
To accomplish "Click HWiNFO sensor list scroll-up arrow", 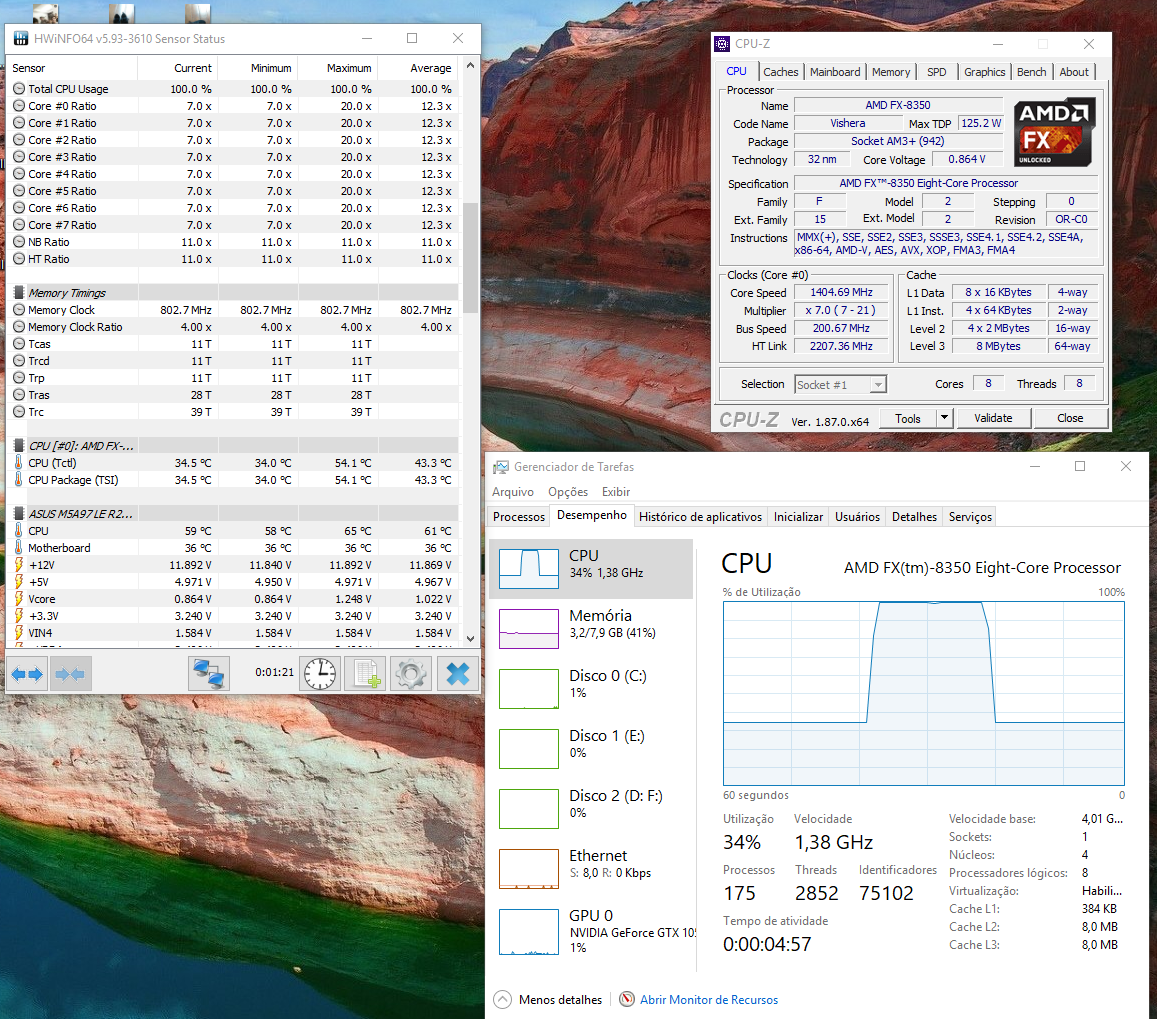I will tap(470, 66).
